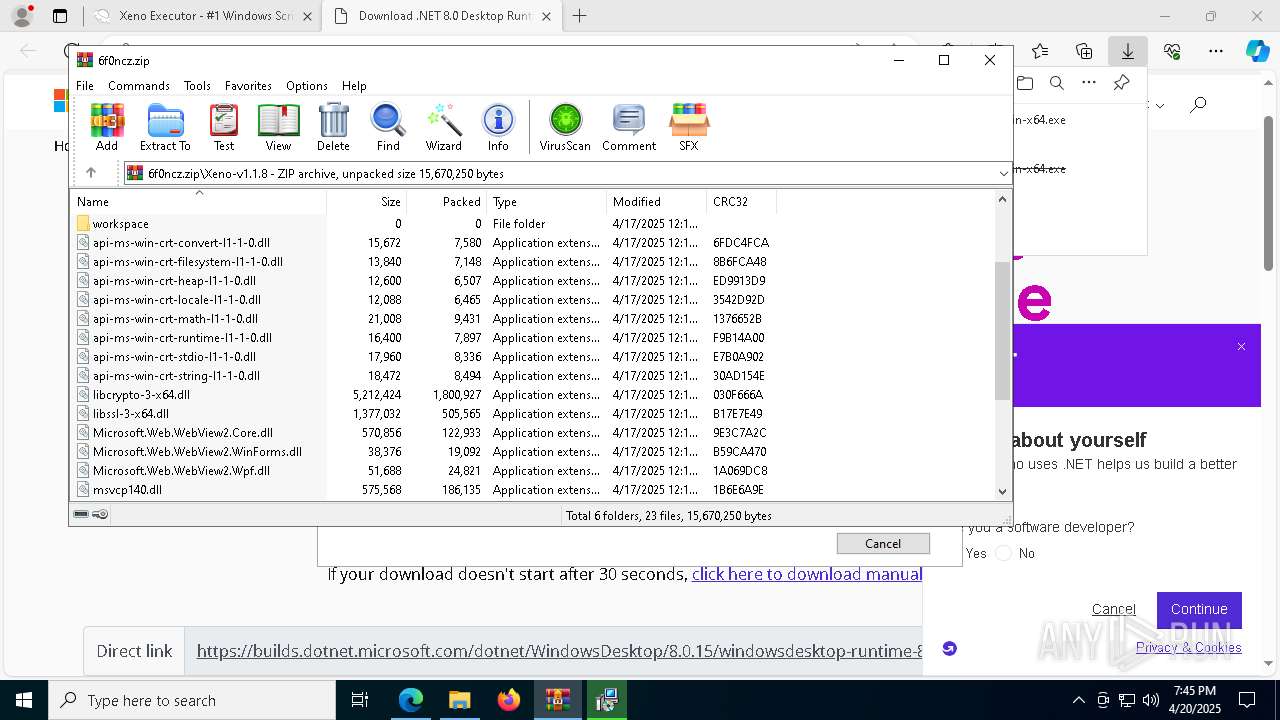
Task: Select Microsoft.Web.WebView2.Wpf.dll file
Action: (x=181, y=471)
